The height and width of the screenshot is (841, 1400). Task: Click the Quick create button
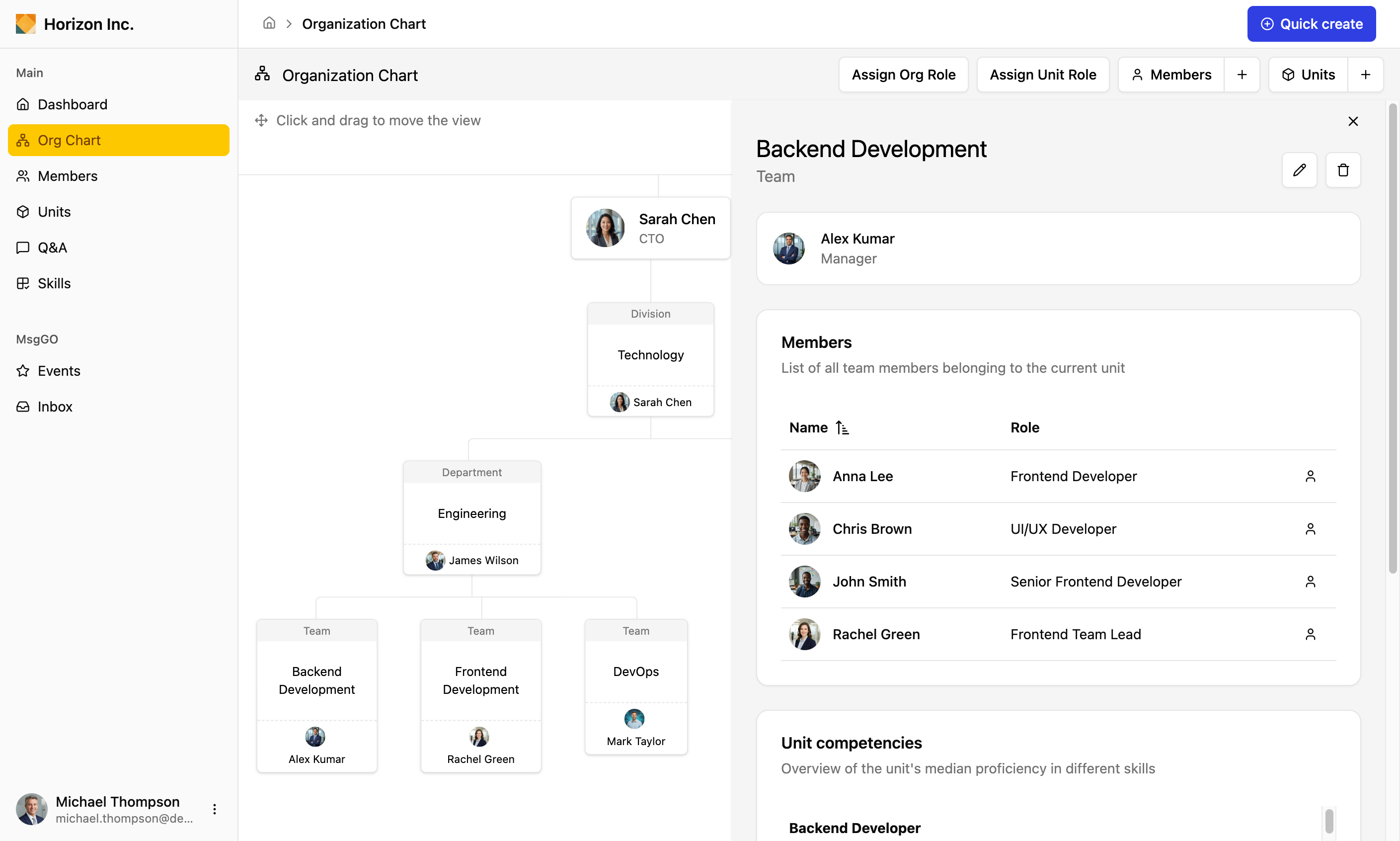[x=1311, y=24]
